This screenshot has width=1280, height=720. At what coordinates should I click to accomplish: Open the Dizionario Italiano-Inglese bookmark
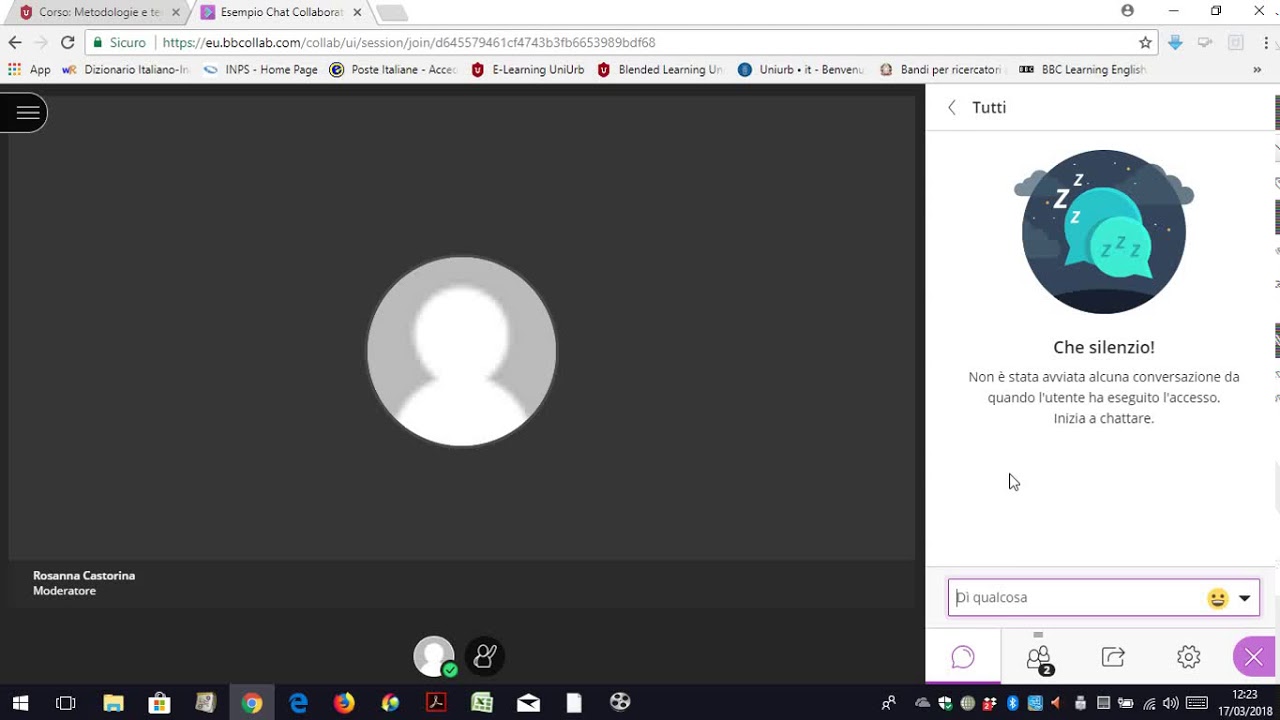click(x=126, y=70)
